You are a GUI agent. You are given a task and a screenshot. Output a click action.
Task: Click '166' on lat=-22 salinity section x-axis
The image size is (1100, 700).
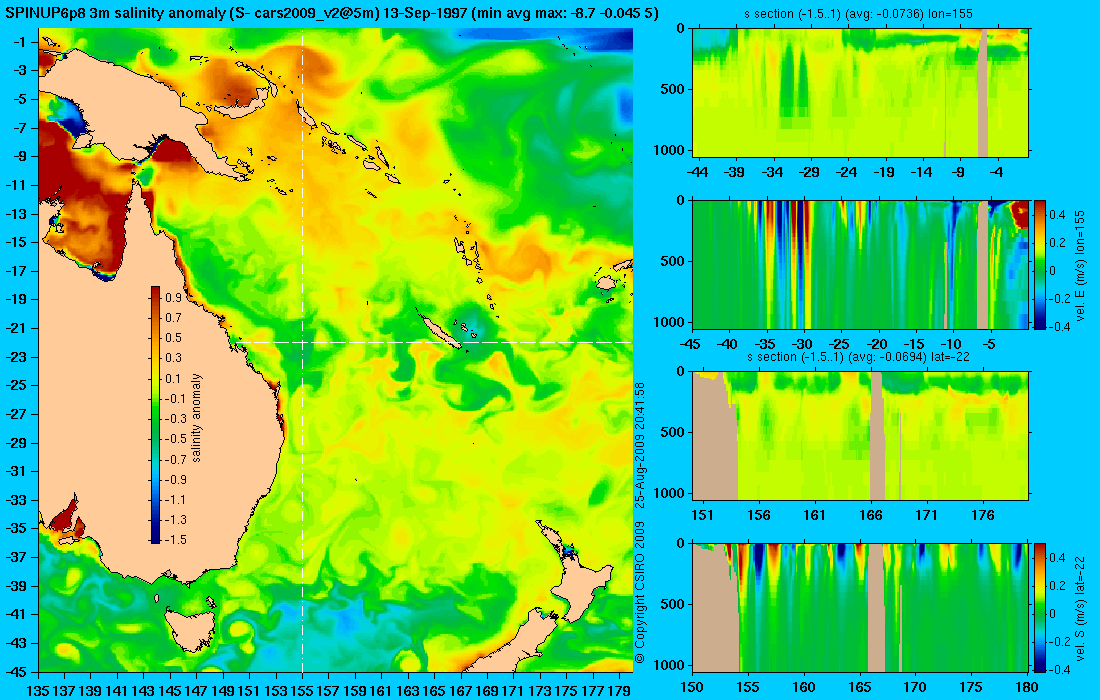pyautogui.click(x=871, y=516)
